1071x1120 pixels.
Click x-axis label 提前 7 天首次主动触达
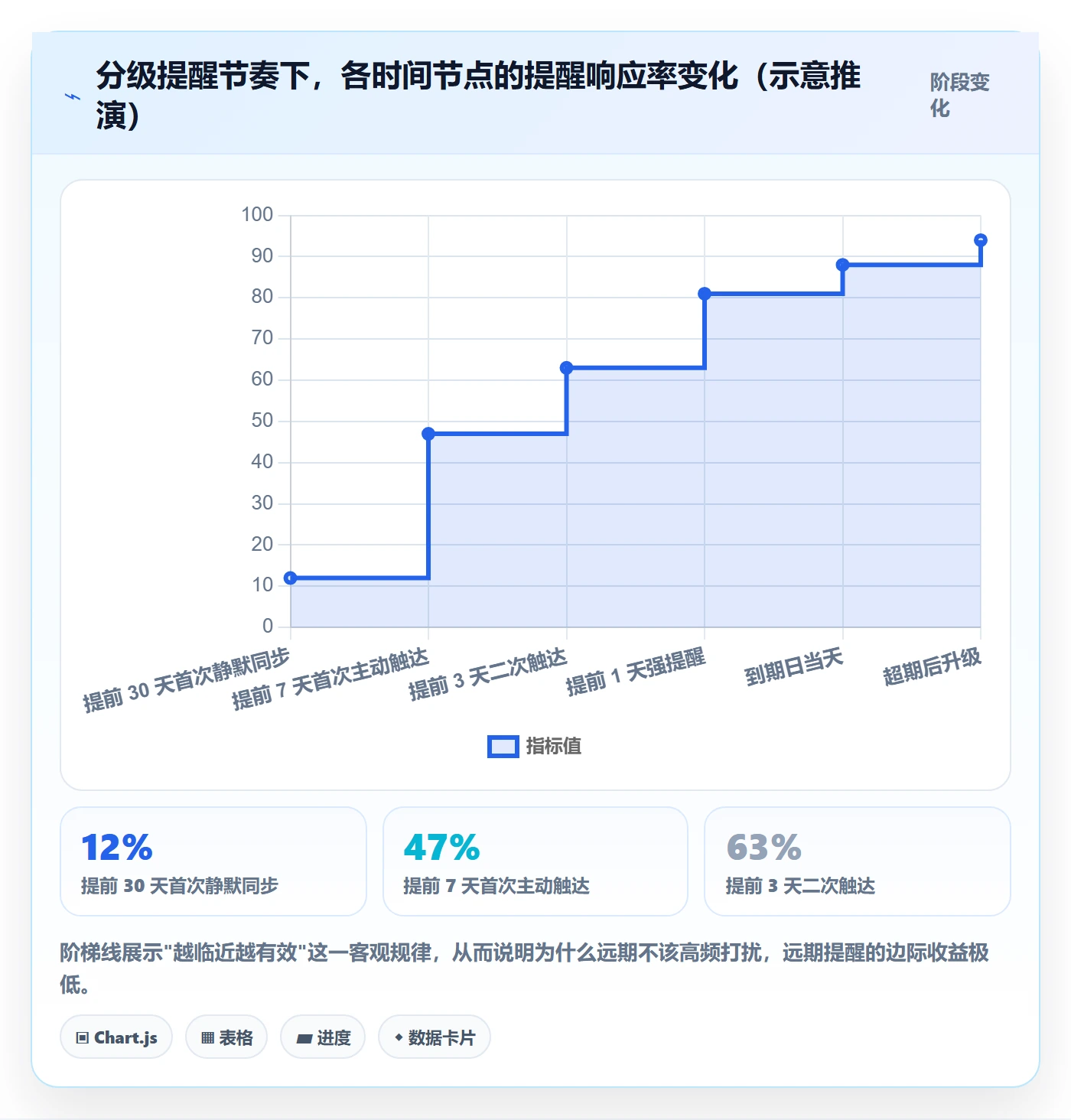(330, 679)
